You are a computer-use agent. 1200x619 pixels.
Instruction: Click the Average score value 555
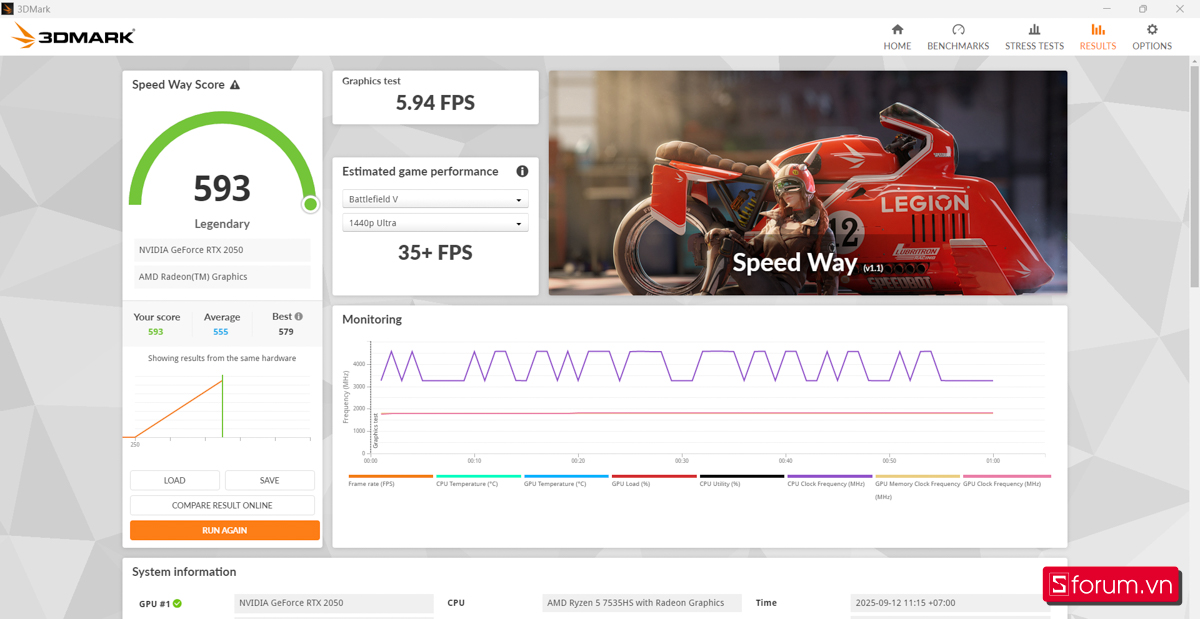point(221,332)
